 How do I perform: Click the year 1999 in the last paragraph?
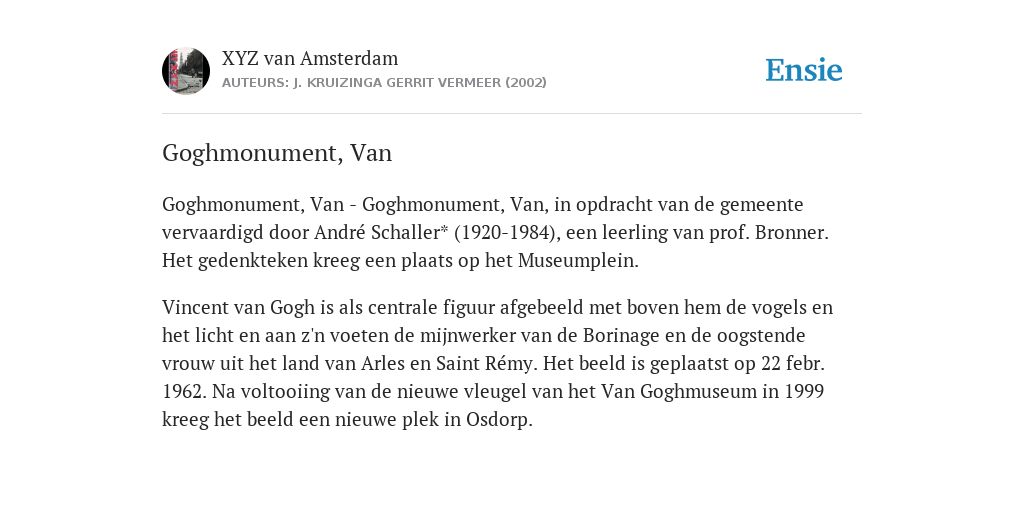804,391
